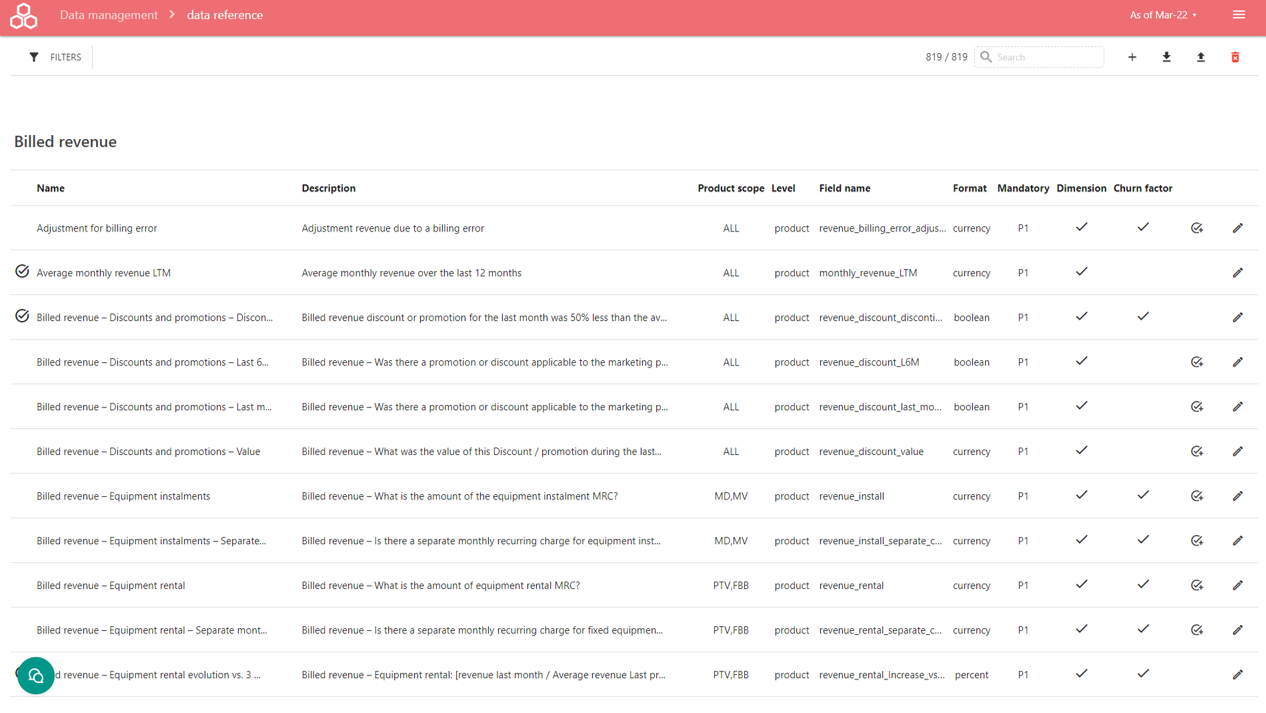Sort table by Name column header

point(50,188)
